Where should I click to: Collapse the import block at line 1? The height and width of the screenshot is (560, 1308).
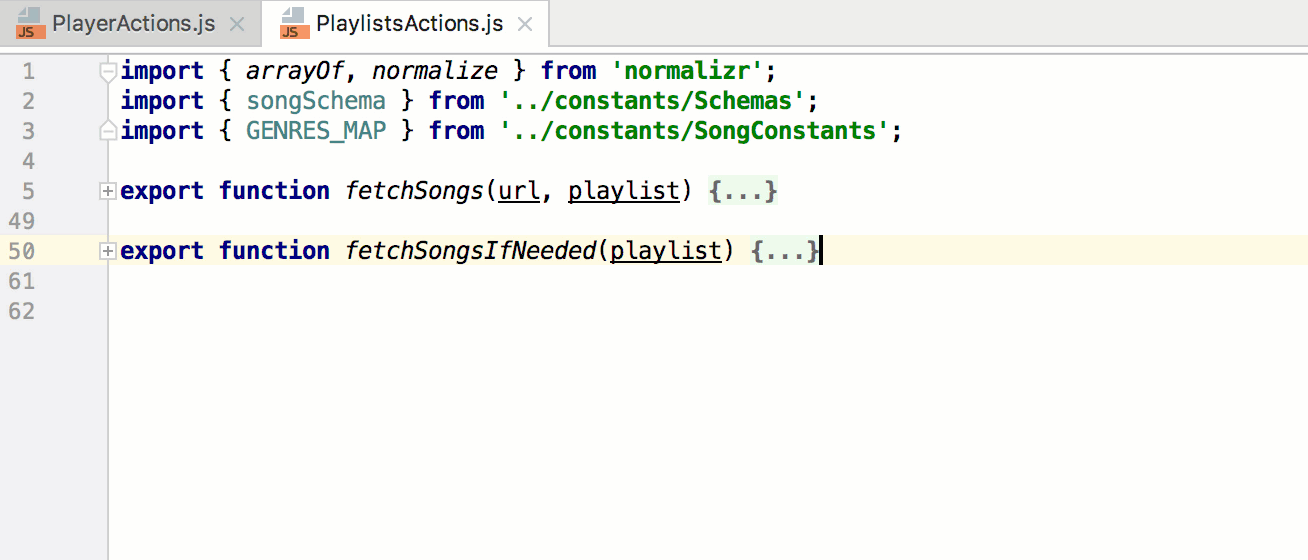pos(108,71)
